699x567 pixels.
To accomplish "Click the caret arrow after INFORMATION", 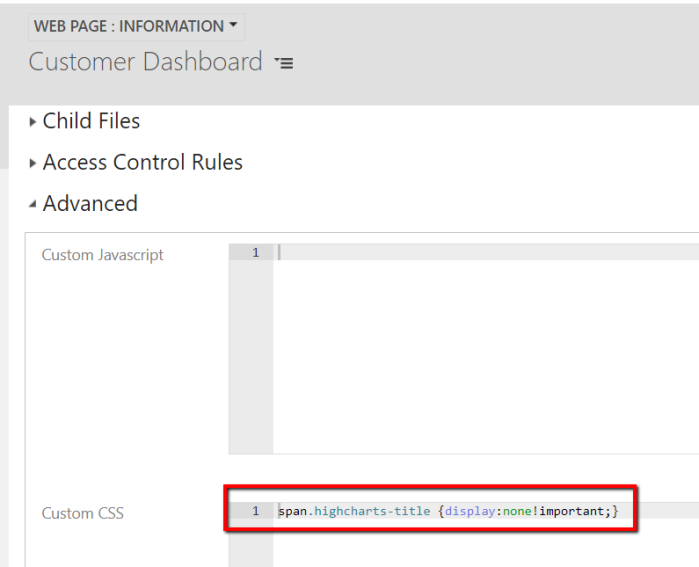I will coord(234,26).
